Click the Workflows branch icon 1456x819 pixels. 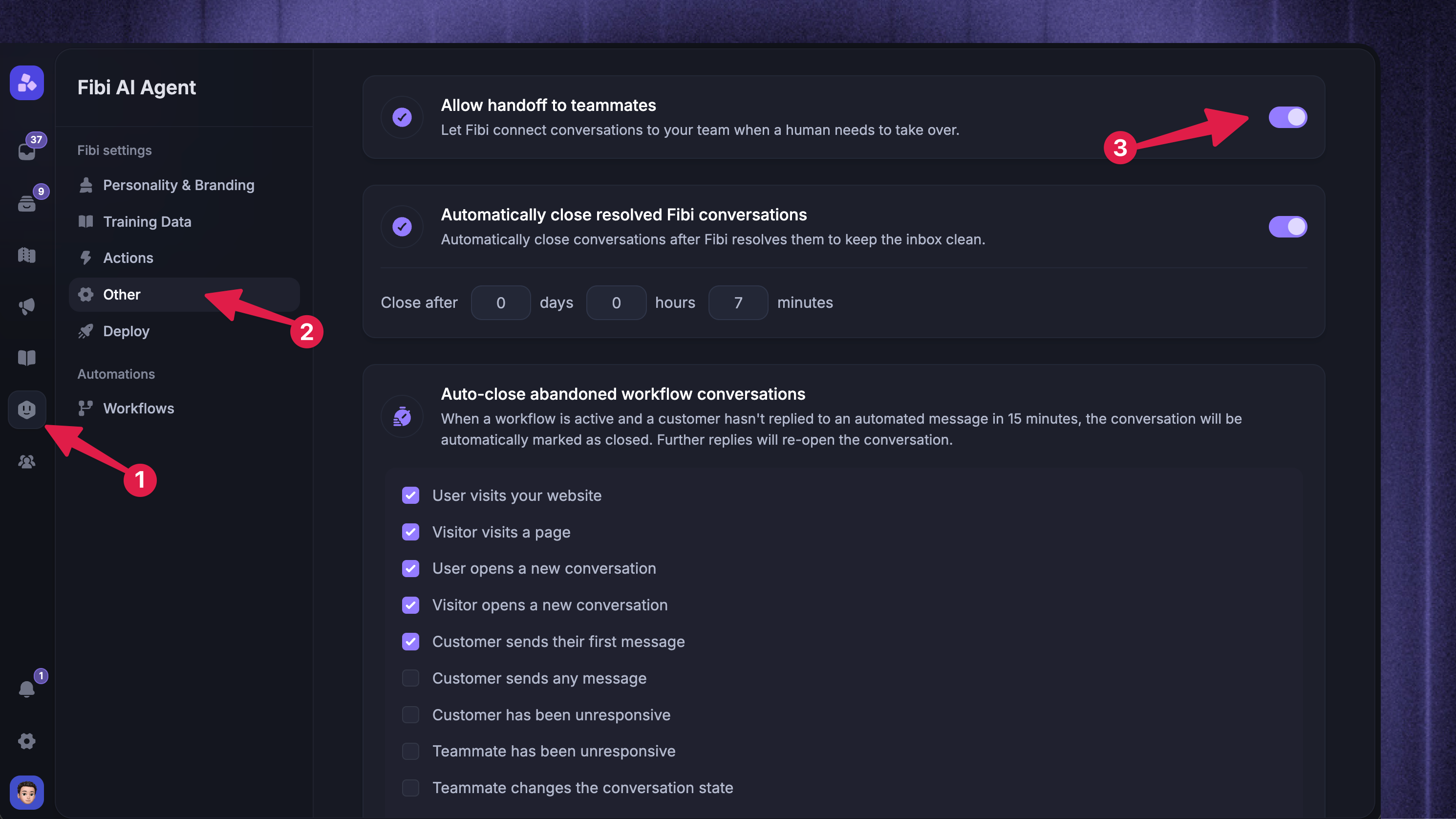(86, 408)
